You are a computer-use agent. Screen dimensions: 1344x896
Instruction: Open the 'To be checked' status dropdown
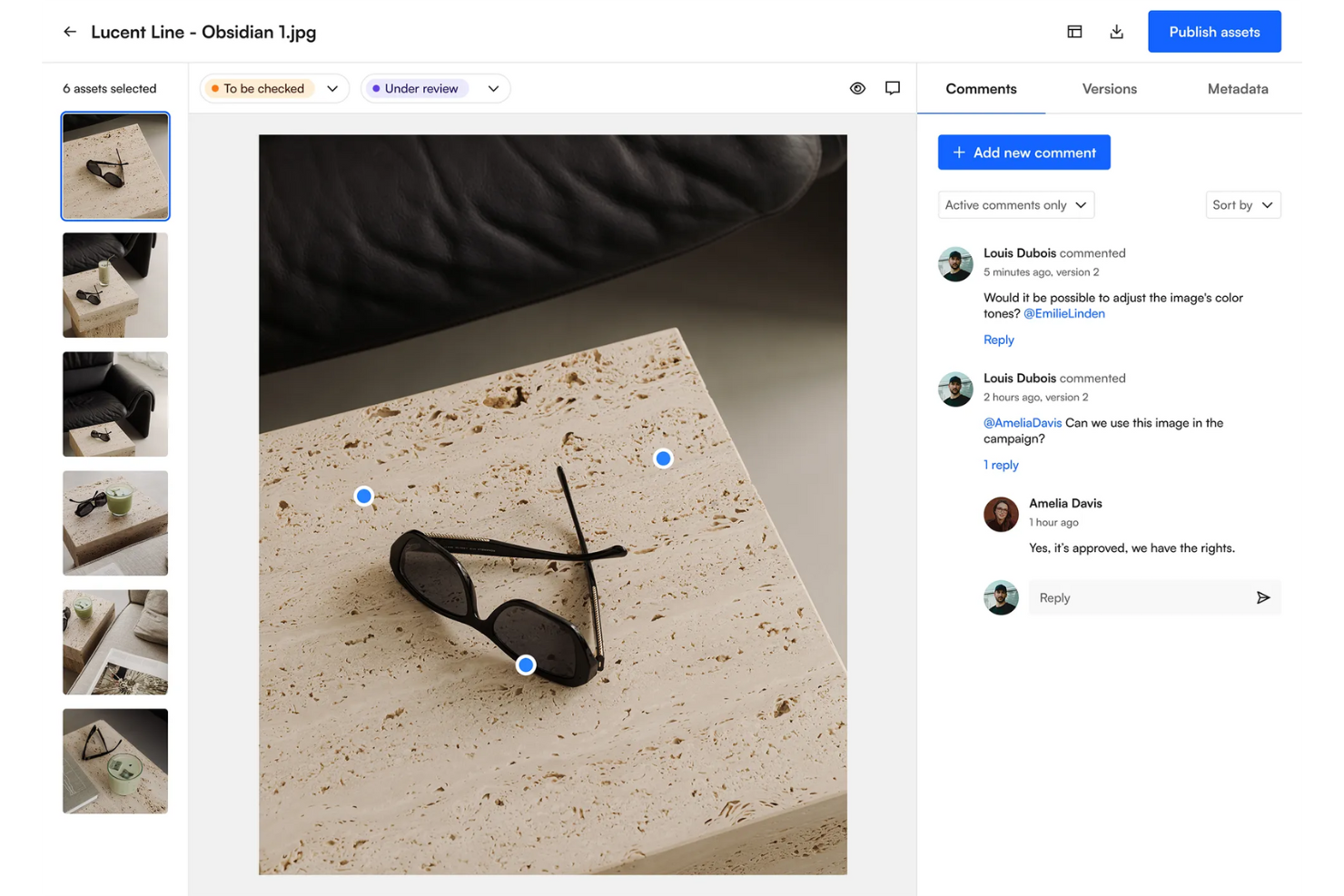[x=274, y=88]
